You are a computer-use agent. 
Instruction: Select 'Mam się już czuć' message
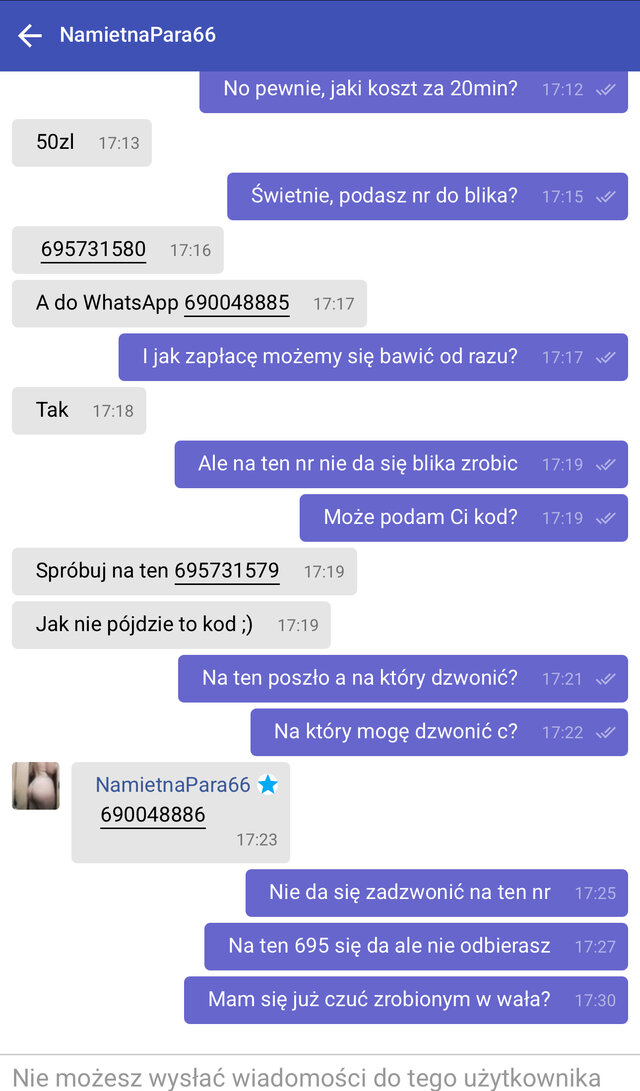(406, 1000)
